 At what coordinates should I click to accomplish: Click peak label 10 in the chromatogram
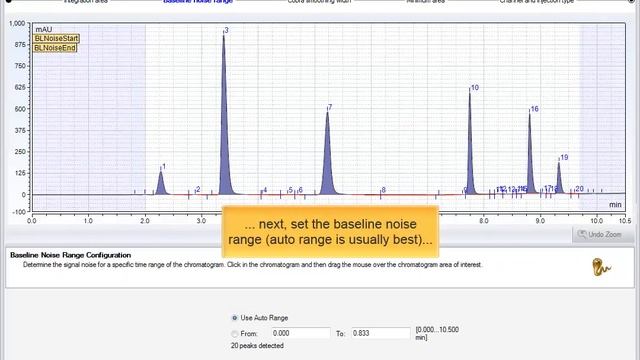tap(475, 87)
